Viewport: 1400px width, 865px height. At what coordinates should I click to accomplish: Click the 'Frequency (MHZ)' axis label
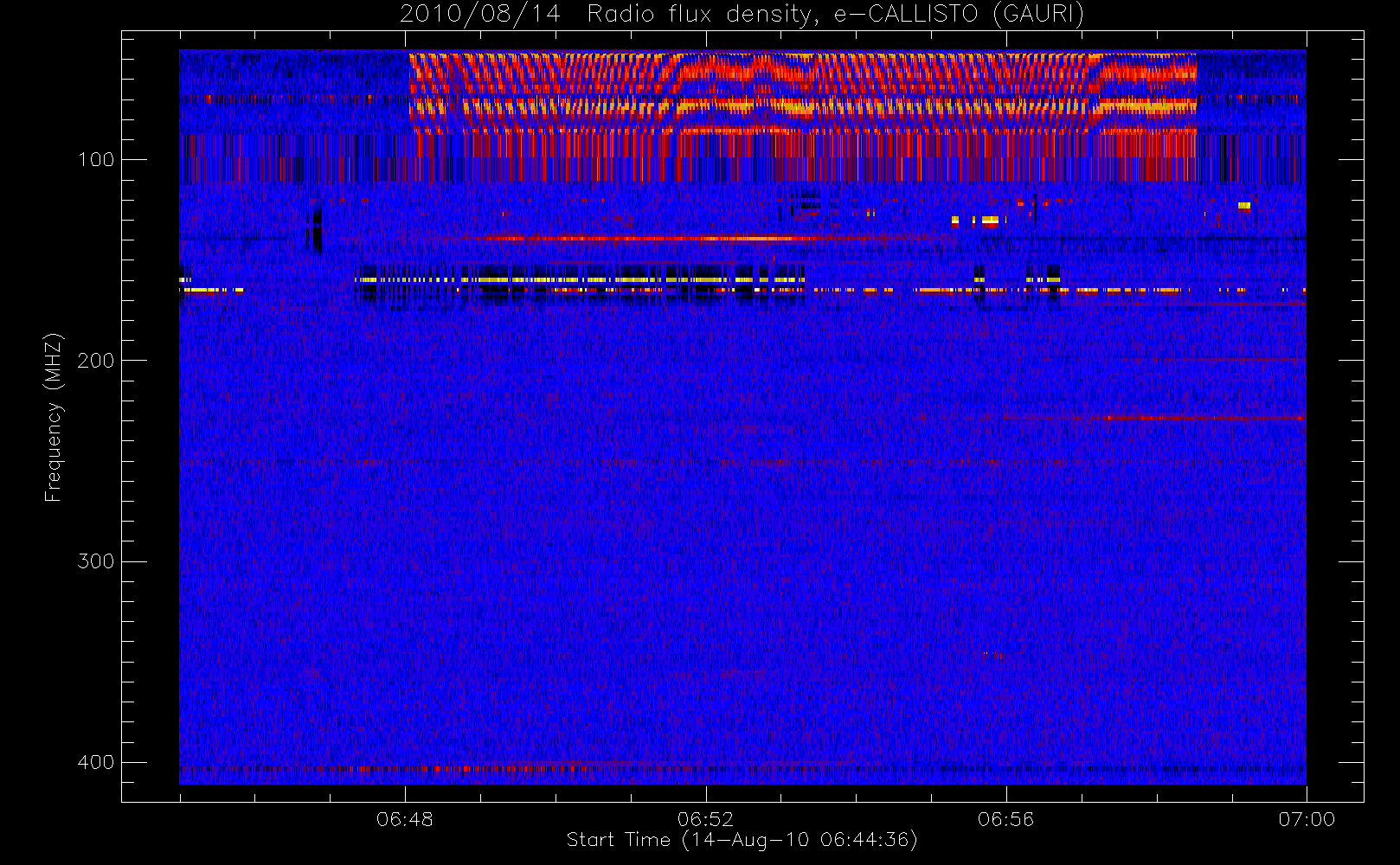click(54, 417)
